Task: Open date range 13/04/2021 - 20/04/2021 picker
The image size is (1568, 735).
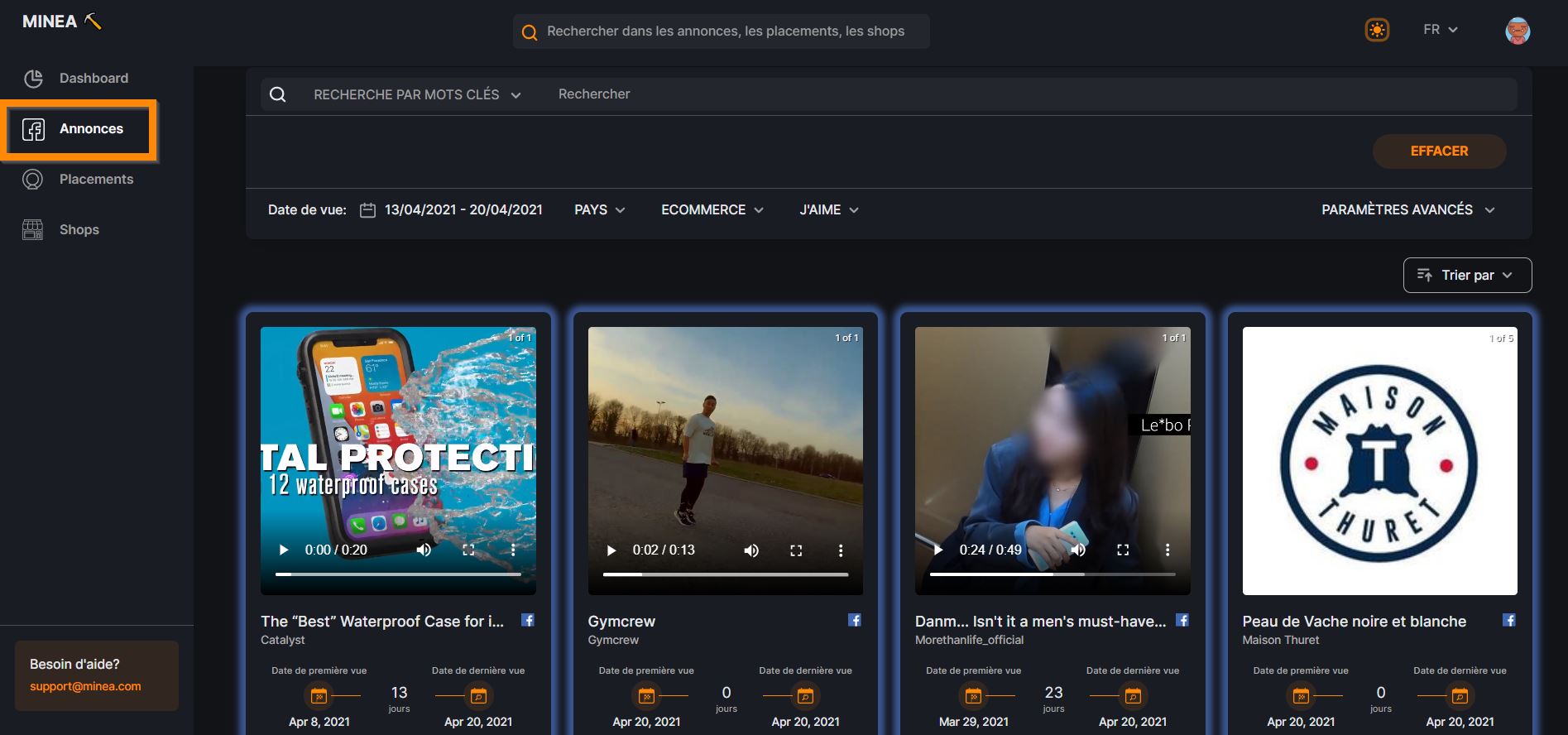Action: click(x=463, y=210)
